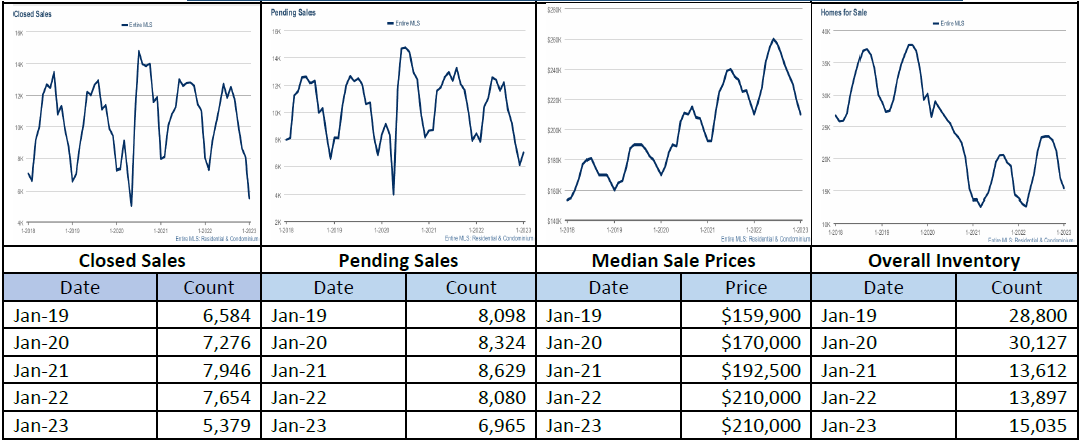Click the Entire MLS legend in Homes for Sale chart
This screenshot has height=442, width=1080.
tap(948, 23)
